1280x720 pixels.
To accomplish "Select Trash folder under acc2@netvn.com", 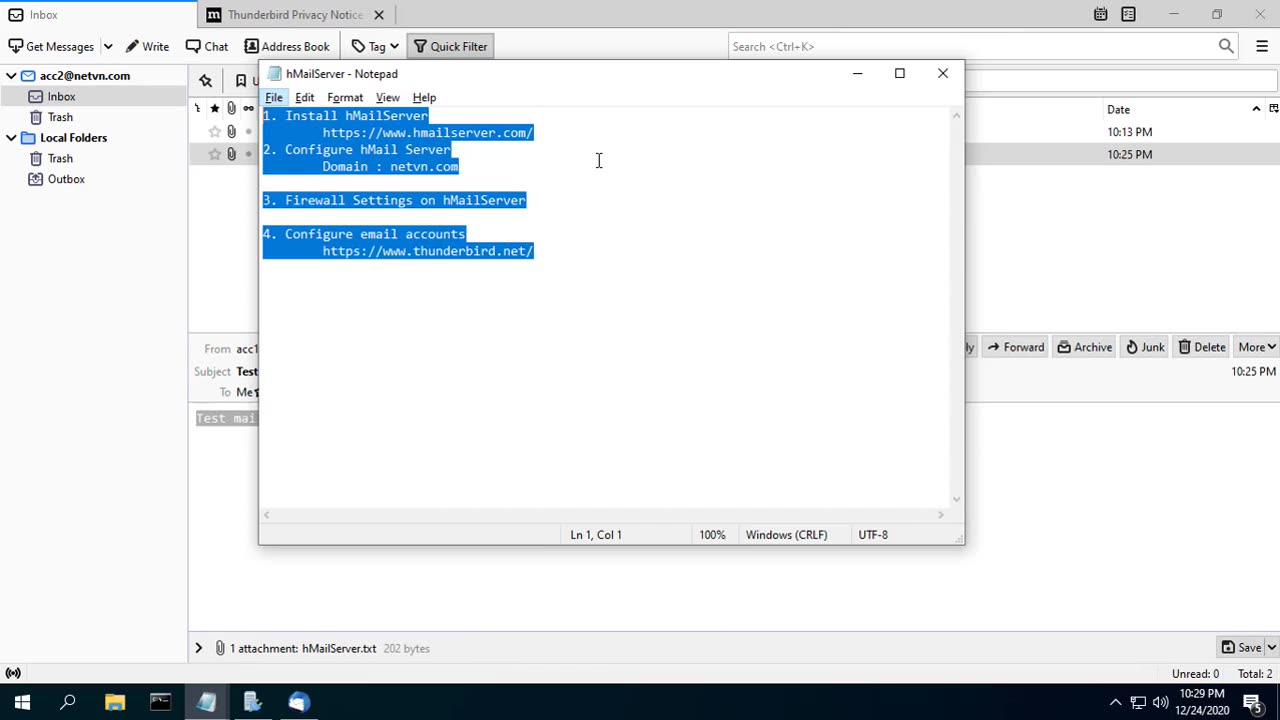I will [60, 117].
